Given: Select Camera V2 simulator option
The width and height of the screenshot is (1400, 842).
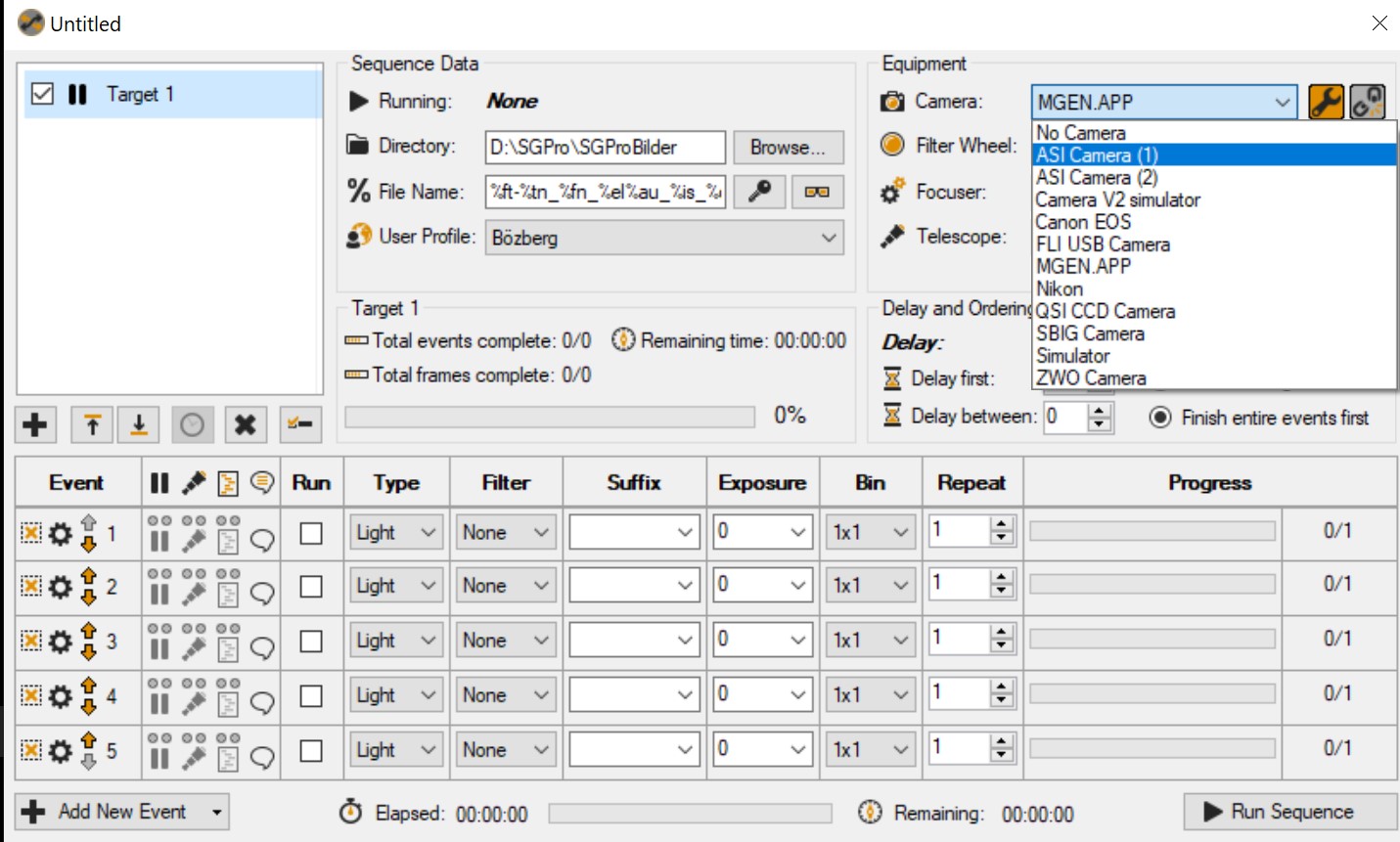Looking at the screenshot, I should coord(1214,199).
